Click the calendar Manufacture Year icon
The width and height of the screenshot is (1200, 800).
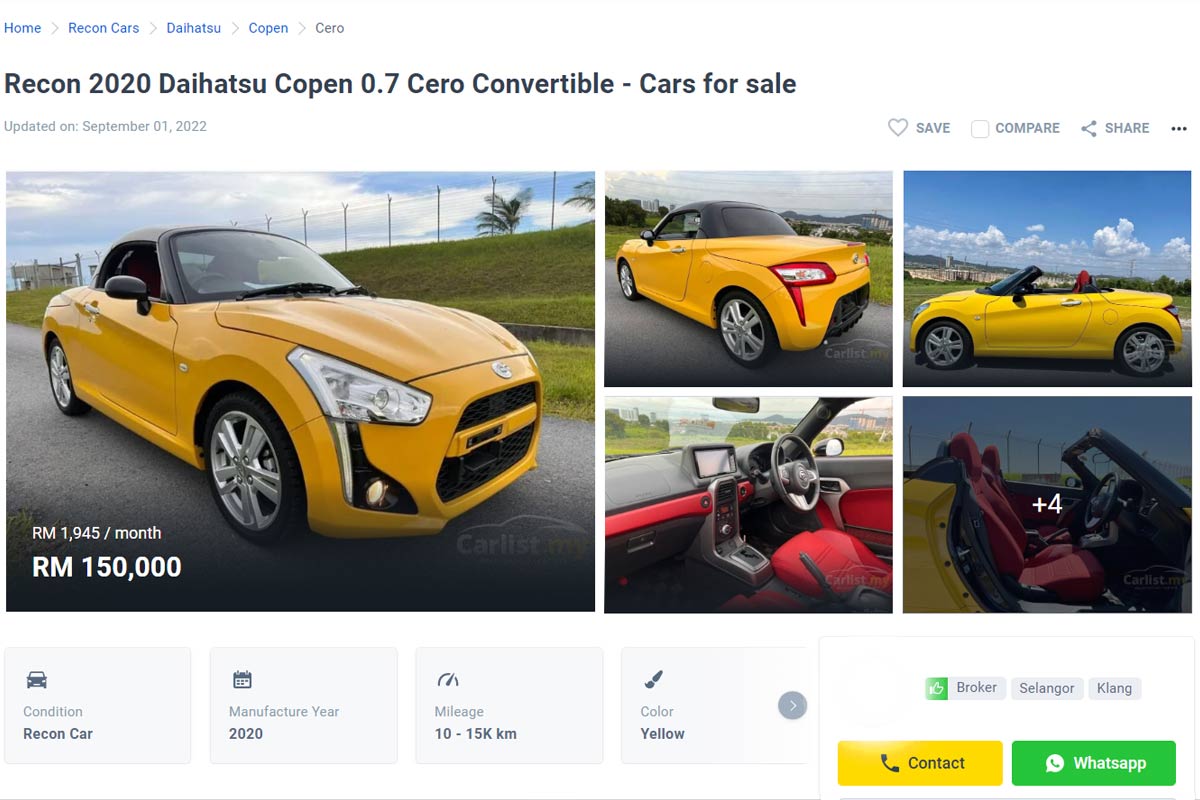(242, 680)
